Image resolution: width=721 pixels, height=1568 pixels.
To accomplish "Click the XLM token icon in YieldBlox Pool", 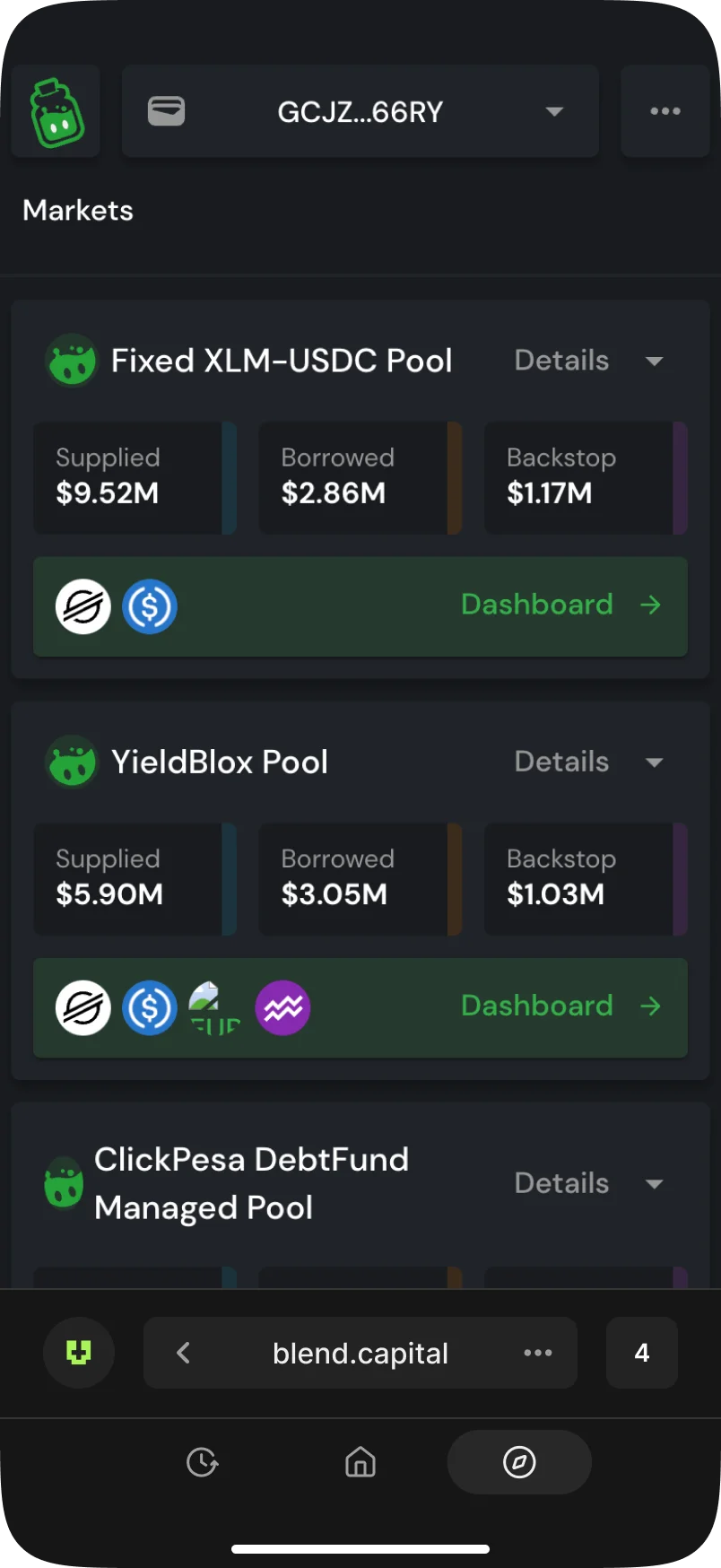I will point(83,1007).
